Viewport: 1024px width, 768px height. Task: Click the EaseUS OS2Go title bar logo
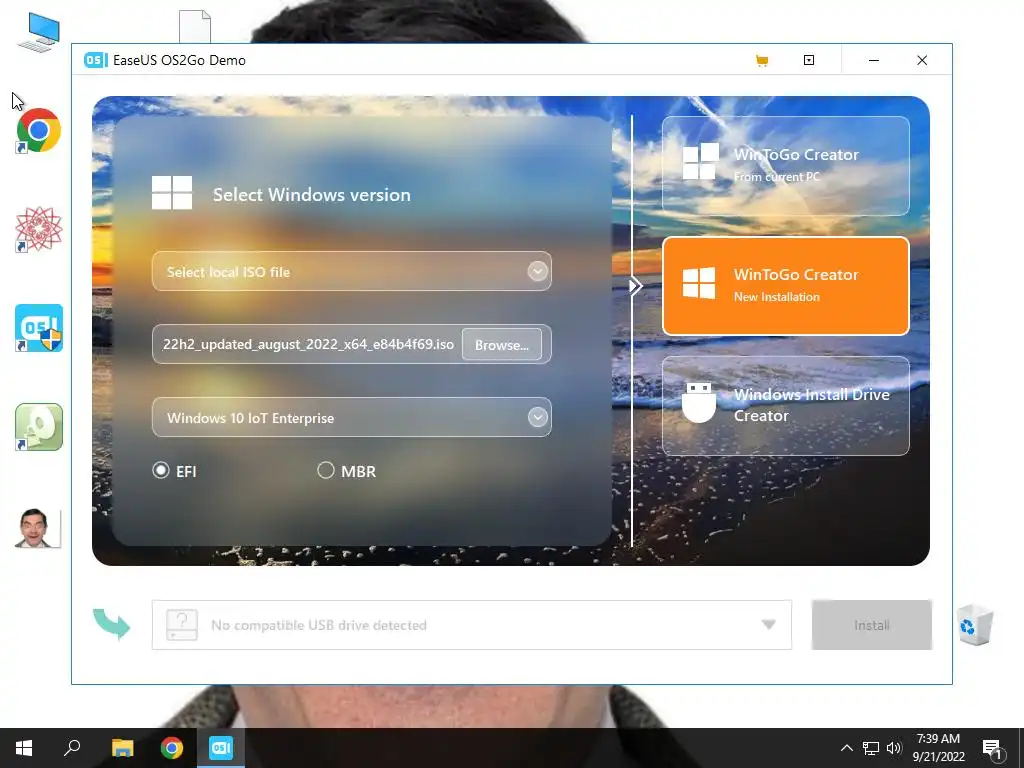tap(95, 60)
